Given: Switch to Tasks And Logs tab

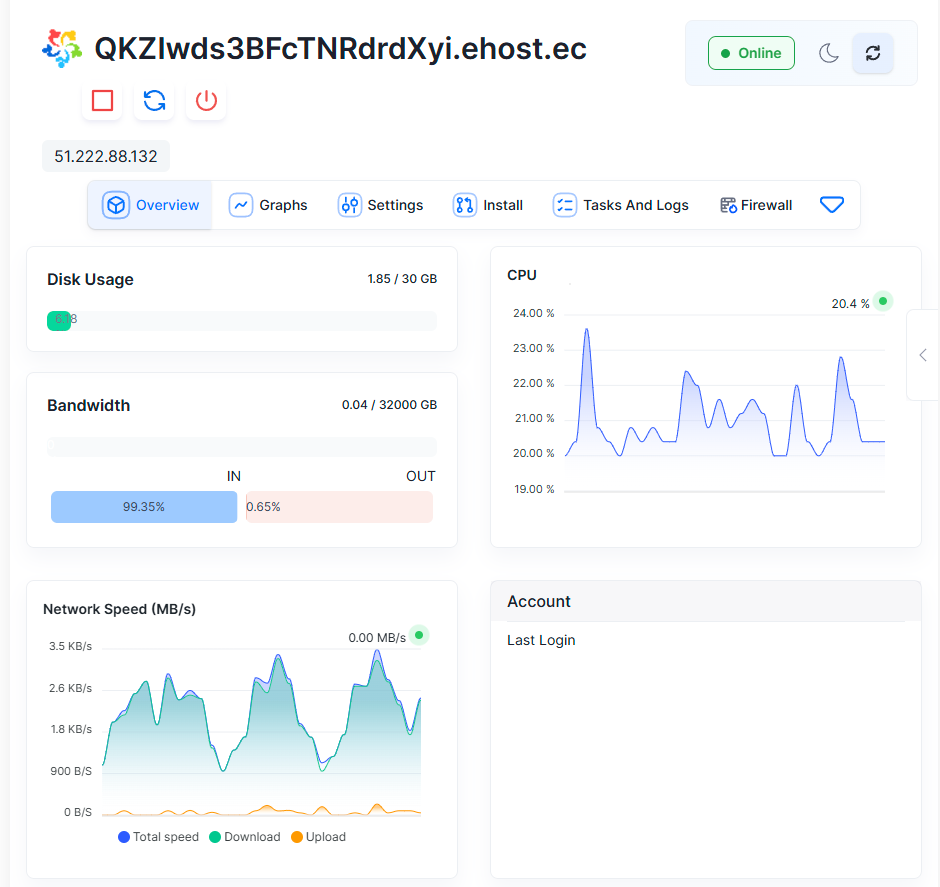Looking at the screenshot, I should pyautogui.click(x=621, y=205).
